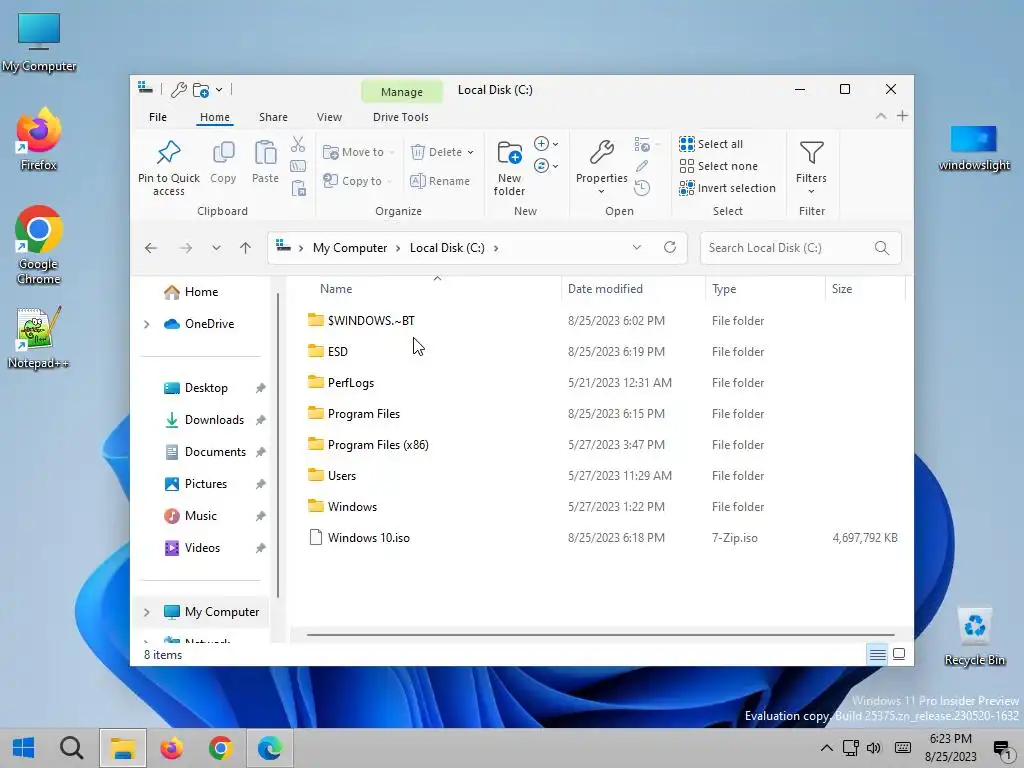1024x768 pixels.
Task: Open the volume control in system tray
Action: point(874,748)
